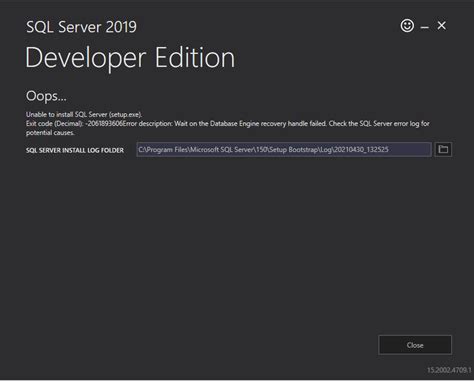
Task: Close the installer with the X icon
Action: click(442, 26)
